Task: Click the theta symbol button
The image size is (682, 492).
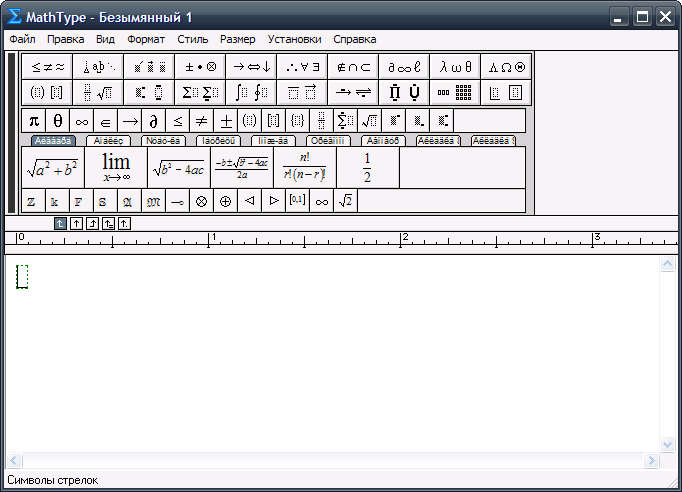Action: coord(58,121)
